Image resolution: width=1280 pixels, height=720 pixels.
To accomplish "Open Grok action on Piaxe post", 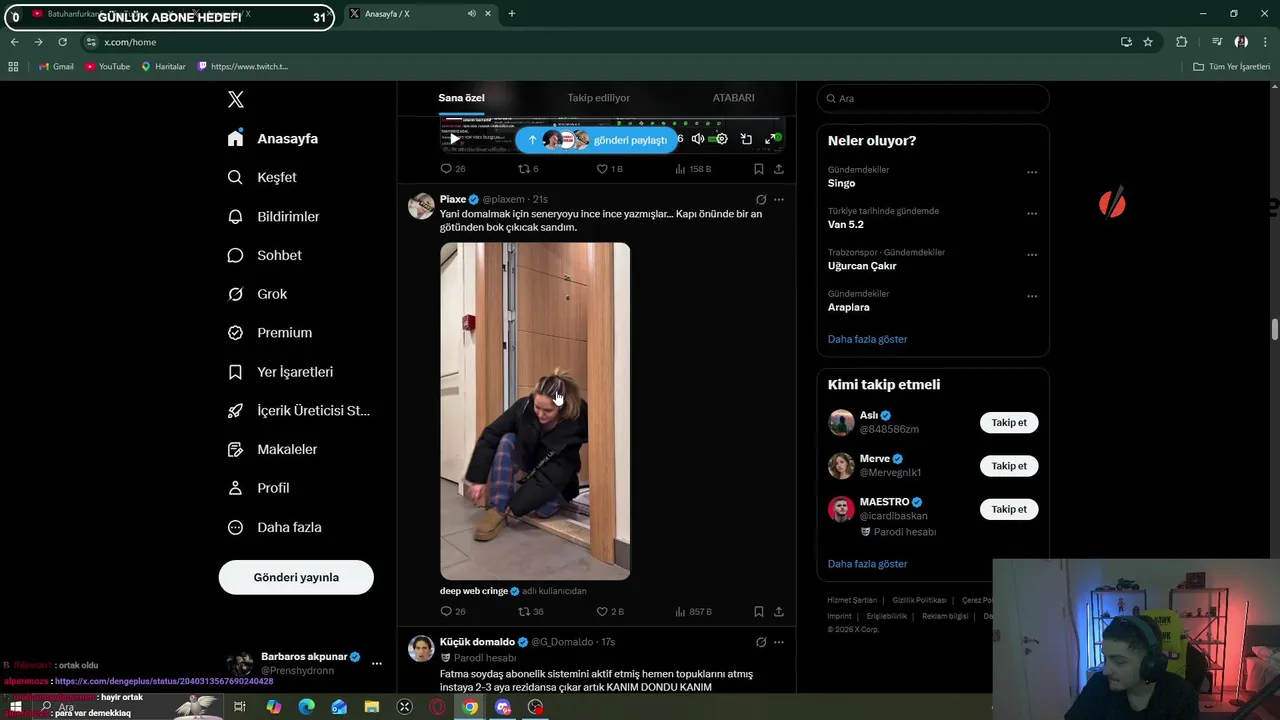I will tap(761, 199).
